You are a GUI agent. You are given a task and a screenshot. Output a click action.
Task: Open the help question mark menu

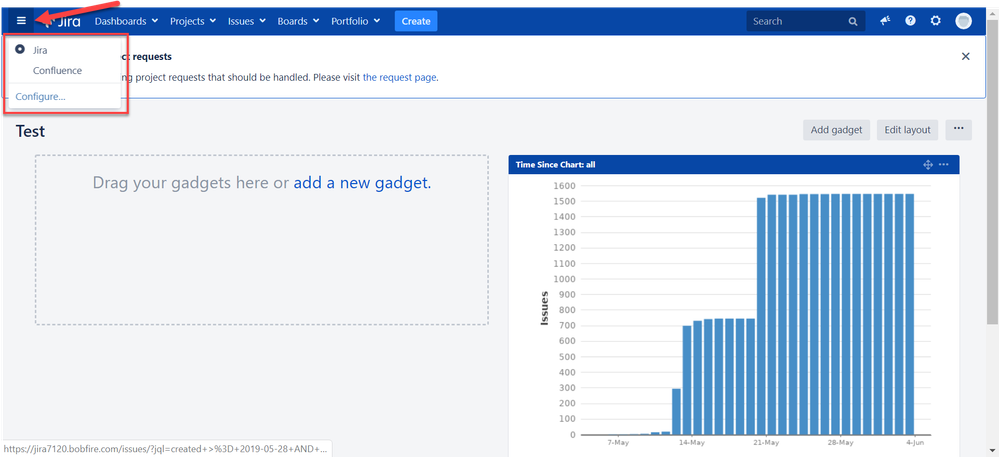(910, 21)
